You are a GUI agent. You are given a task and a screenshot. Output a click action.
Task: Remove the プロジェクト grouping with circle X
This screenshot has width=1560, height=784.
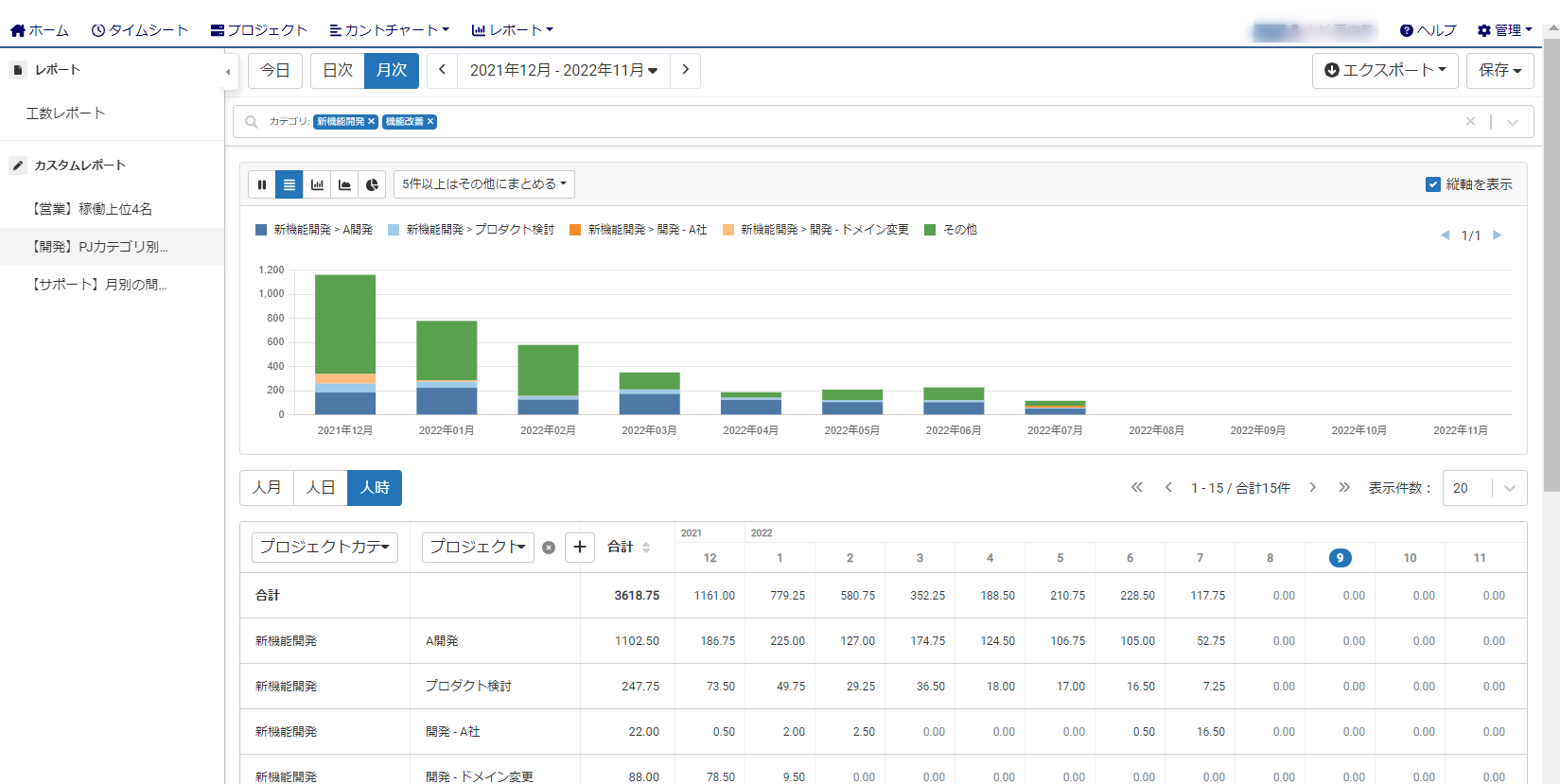pyautogui.click(x=549, y=548)
